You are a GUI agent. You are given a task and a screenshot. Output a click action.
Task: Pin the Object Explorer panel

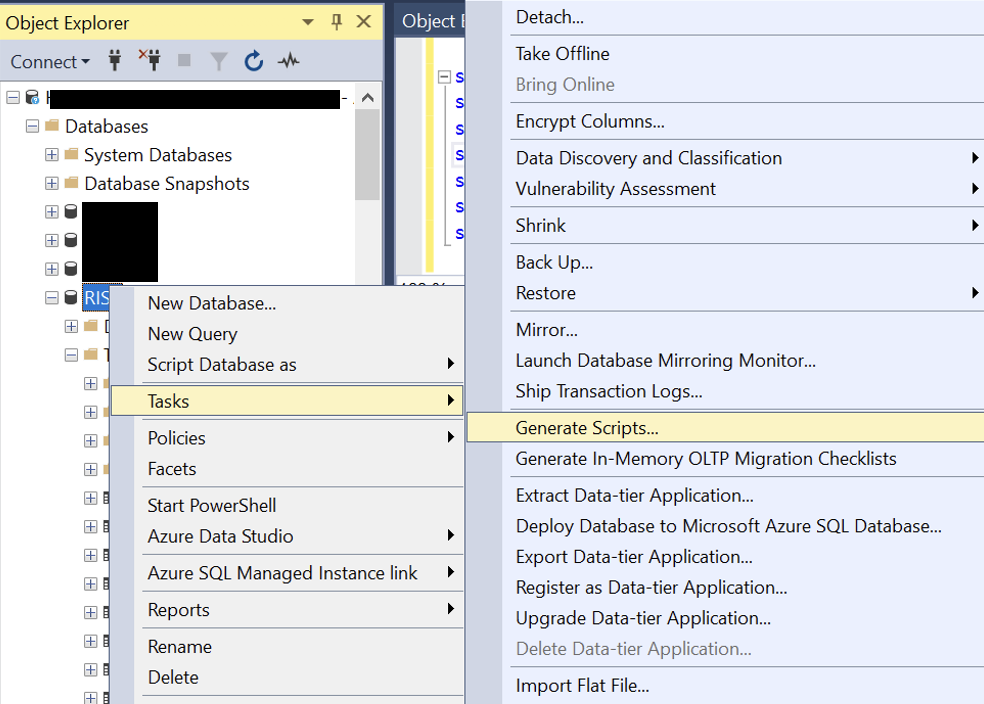[337, 21]
